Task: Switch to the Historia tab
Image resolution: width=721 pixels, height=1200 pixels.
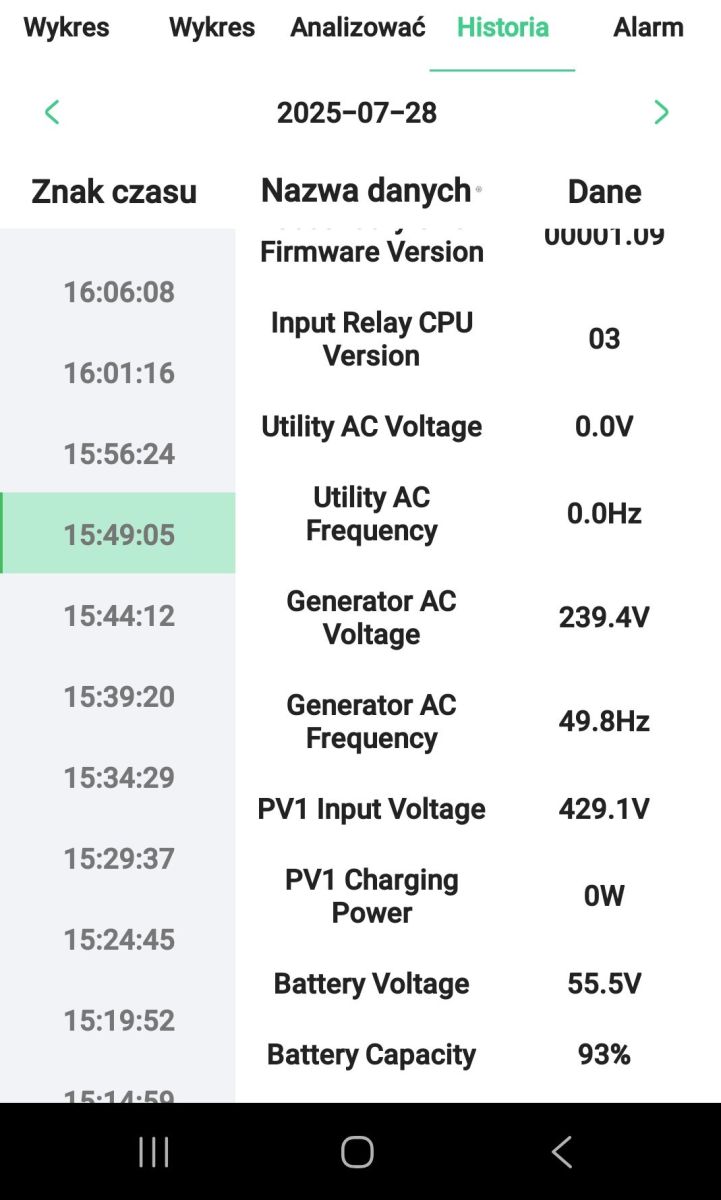Action: point(503,27)
